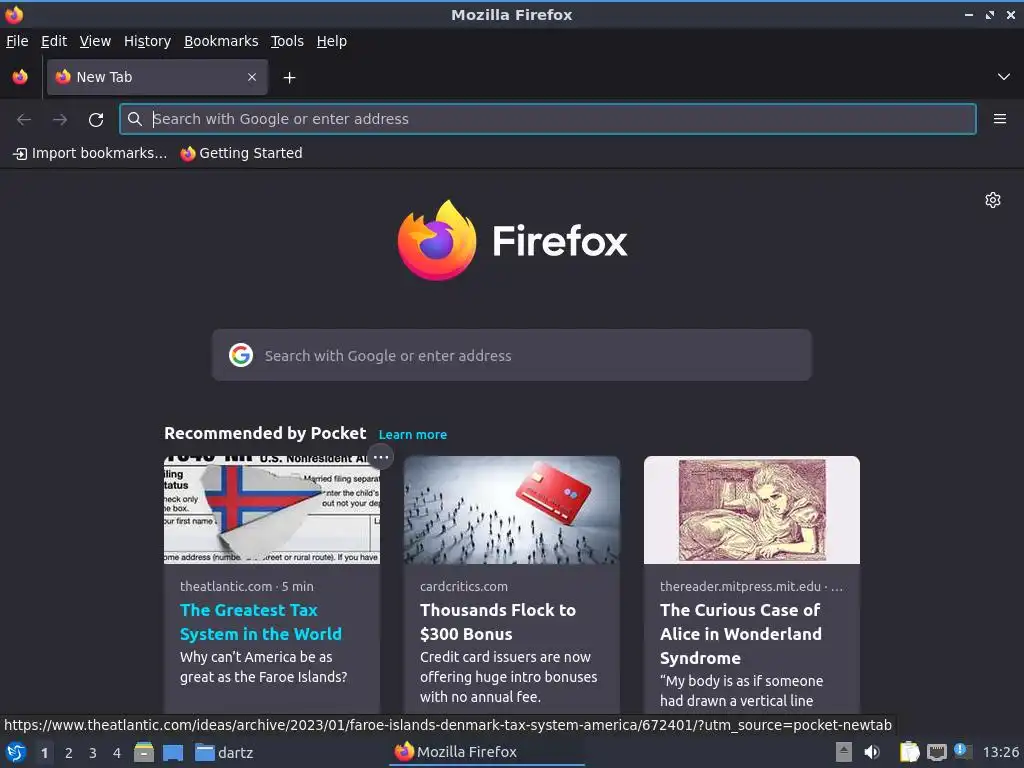This screenshot has width=1024, height=768.
Task: Open Curious Case of Alice article title
Action: pyautogui.click(x=741, y=633)
